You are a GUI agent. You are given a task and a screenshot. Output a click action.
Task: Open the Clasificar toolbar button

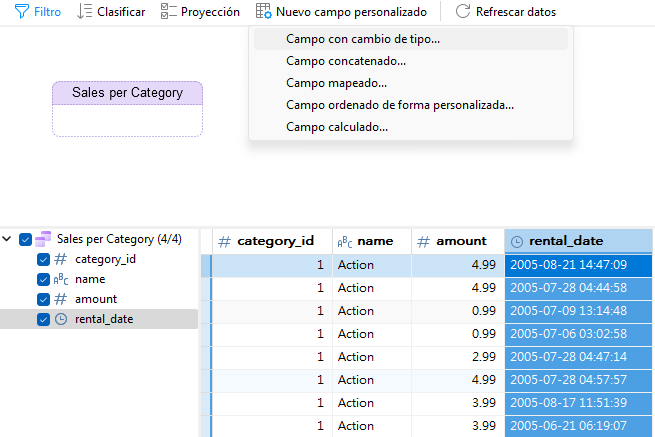(111, 12)
